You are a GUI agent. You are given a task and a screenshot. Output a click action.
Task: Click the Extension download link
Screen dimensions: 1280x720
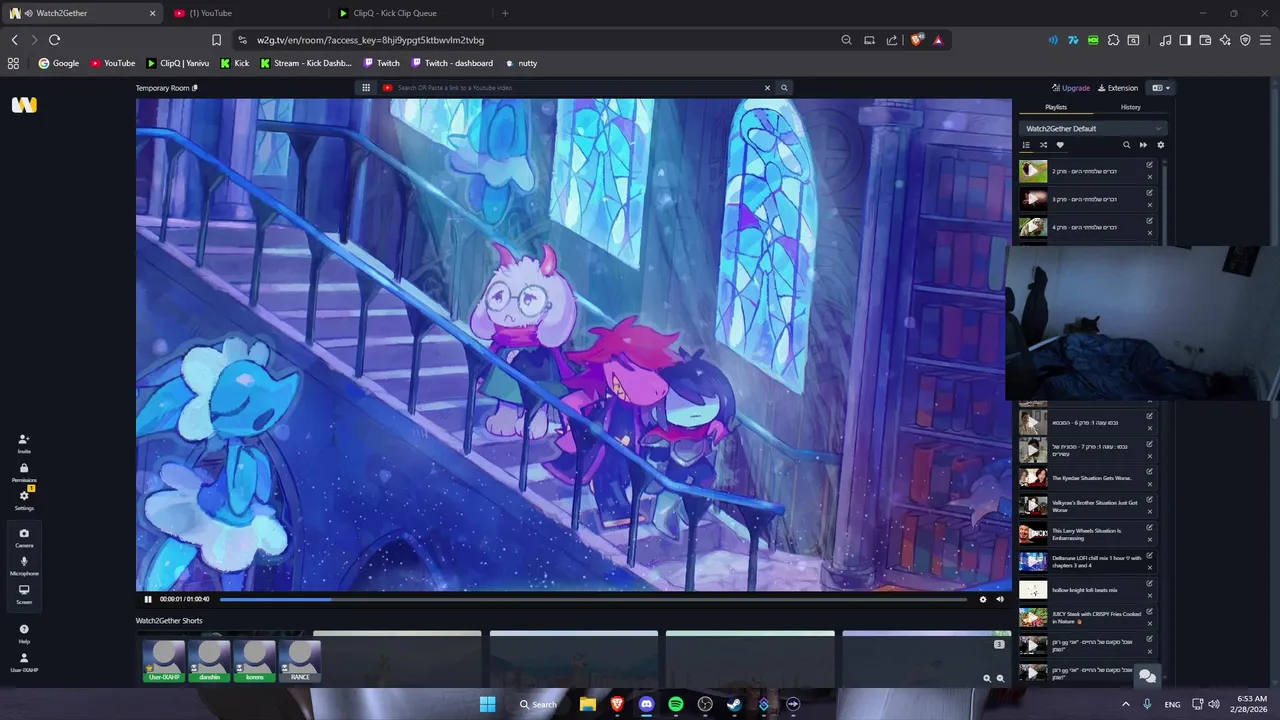tap(1118, 88)
